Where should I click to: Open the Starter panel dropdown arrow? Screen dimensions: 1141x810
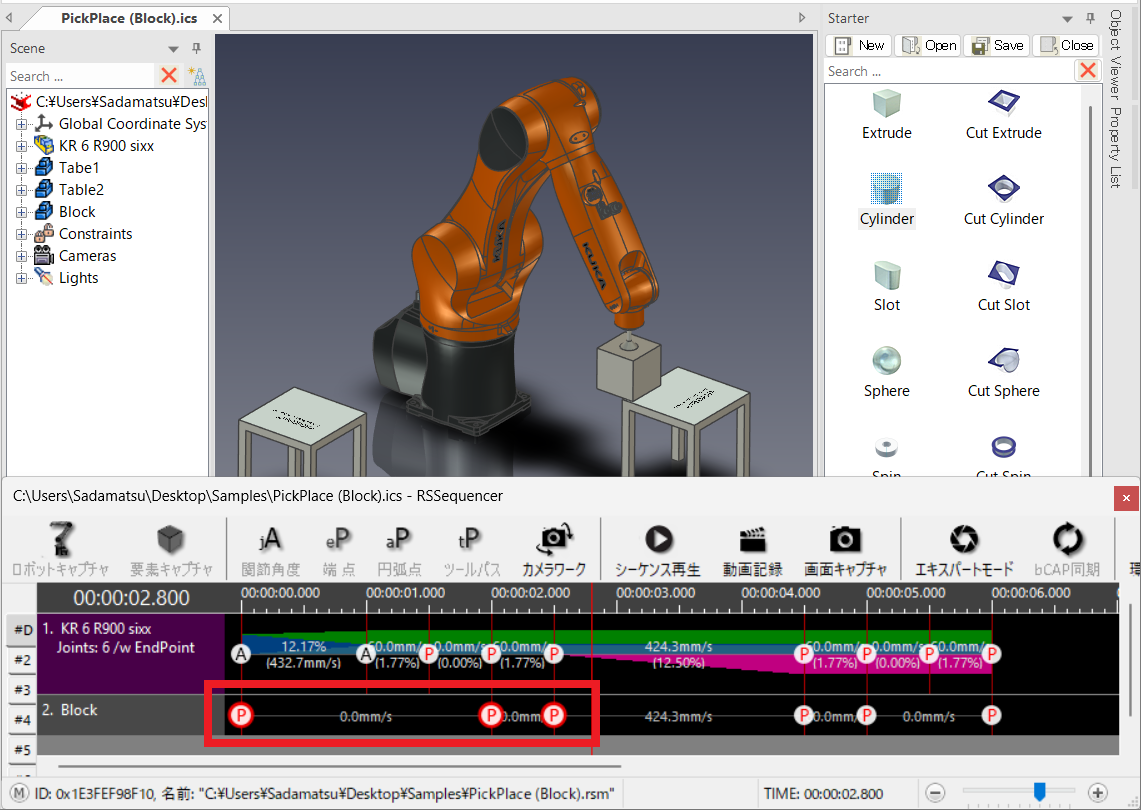(1067, 19)
